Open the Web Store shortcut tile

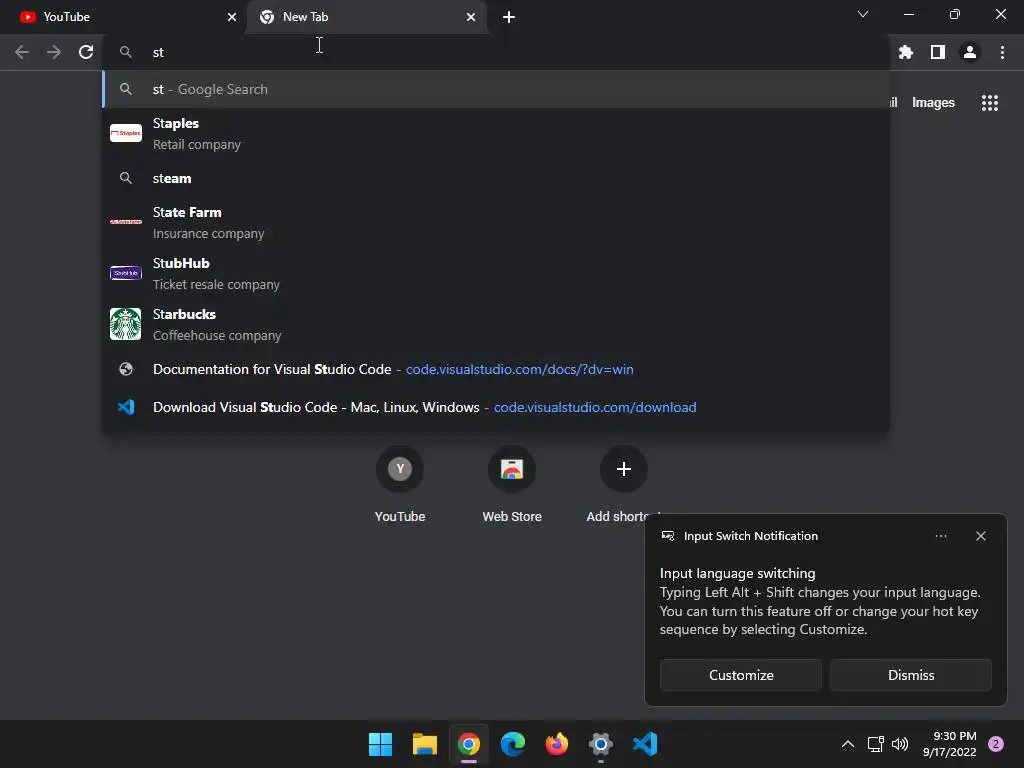tap(512, 485)
